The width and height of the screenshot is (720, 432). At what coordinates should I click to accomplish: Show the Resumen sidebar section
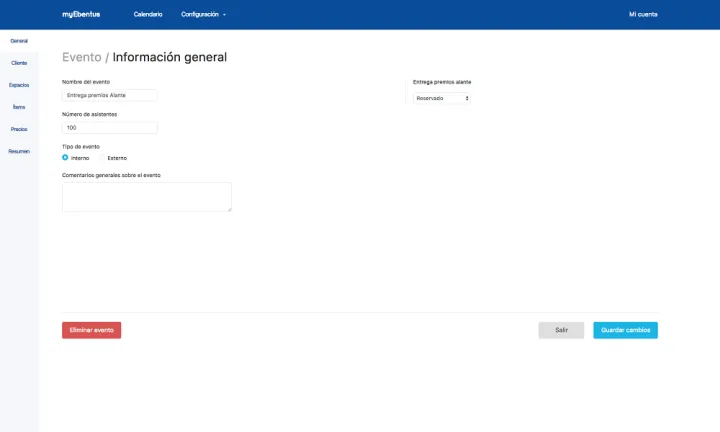19,151
